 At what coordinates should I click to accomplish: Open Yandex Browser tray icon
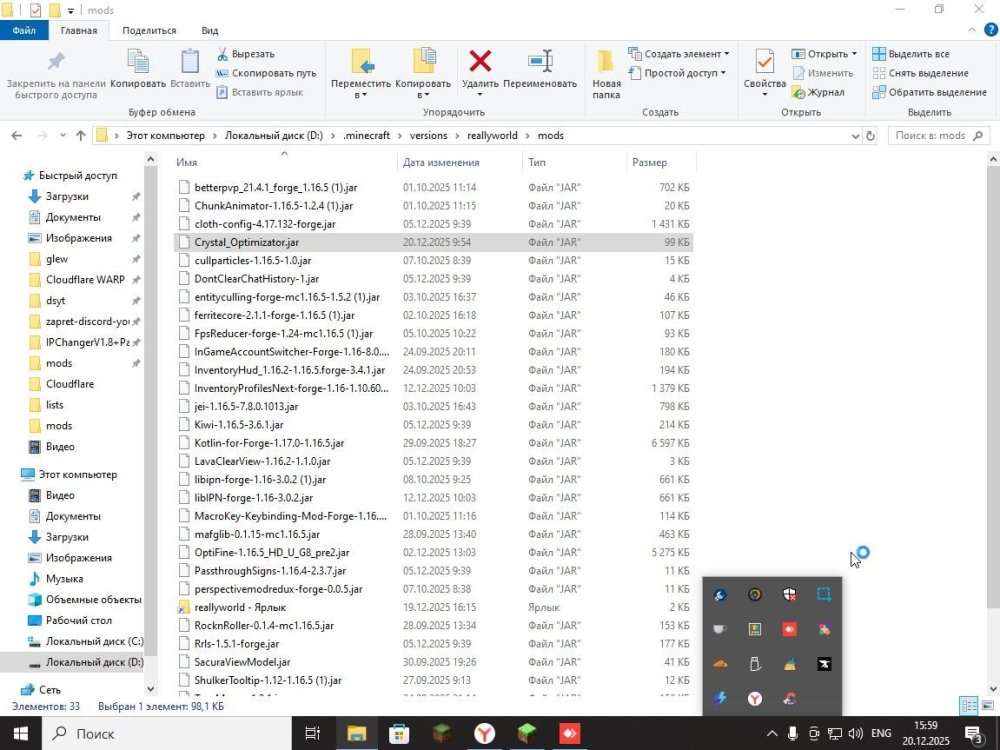coord(755,698)
